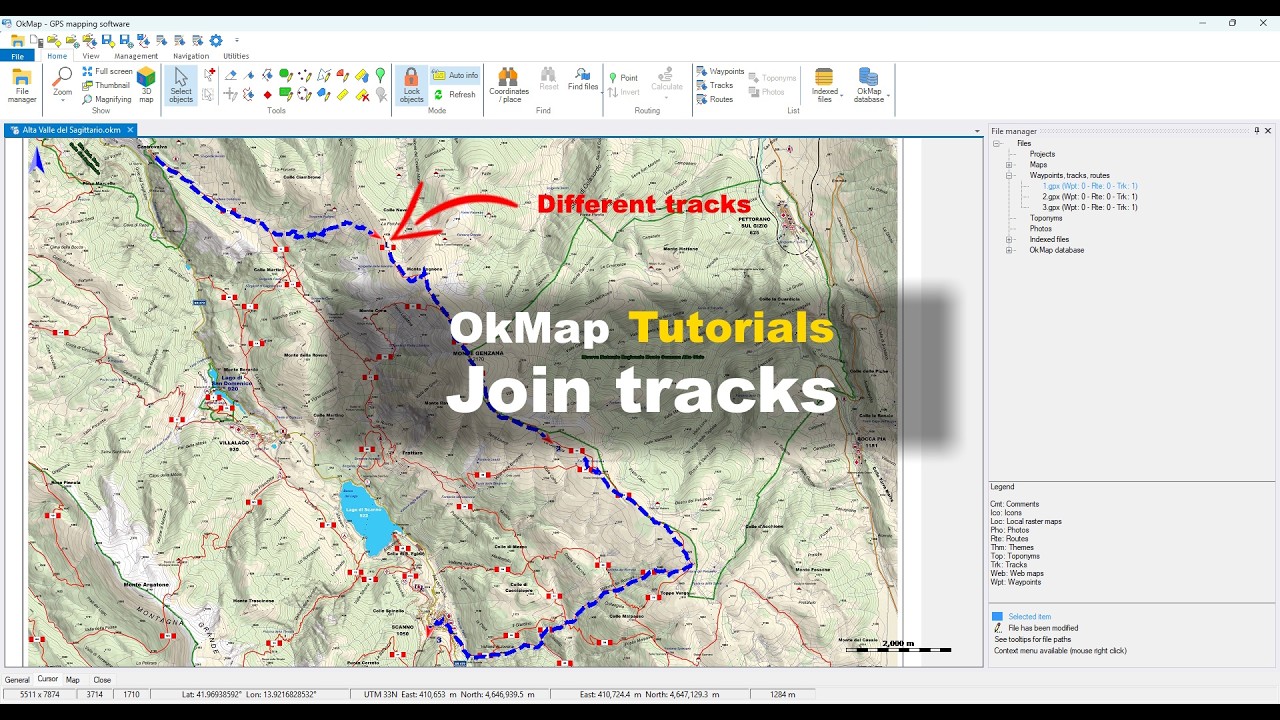The width and height of the screenshot is (1280, 720).
Task: Collapse the Waypoints, tracks, routes node
Action: pyautogui.click(x=1009, y=175)
